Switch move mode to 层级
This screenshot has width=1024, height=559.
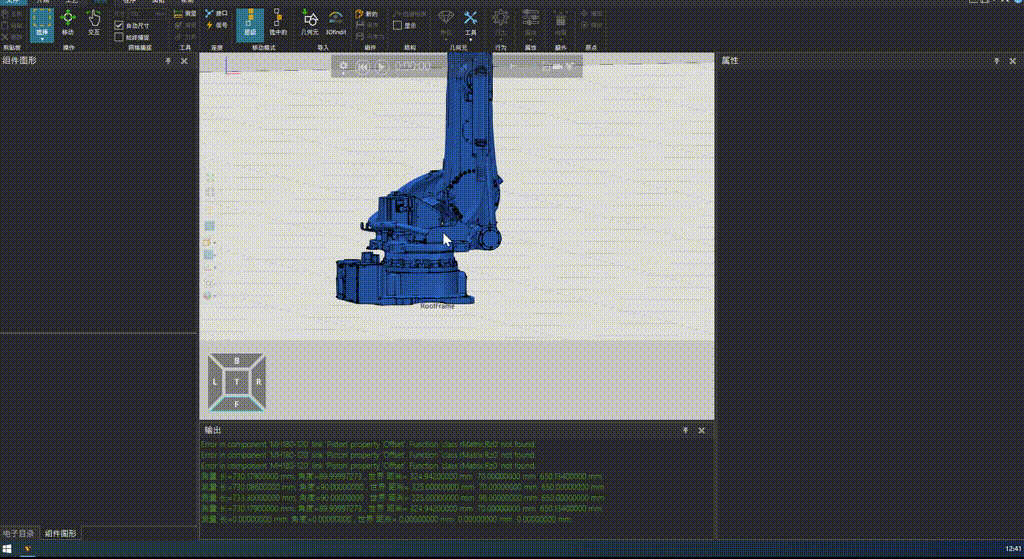tap(249, 24)
